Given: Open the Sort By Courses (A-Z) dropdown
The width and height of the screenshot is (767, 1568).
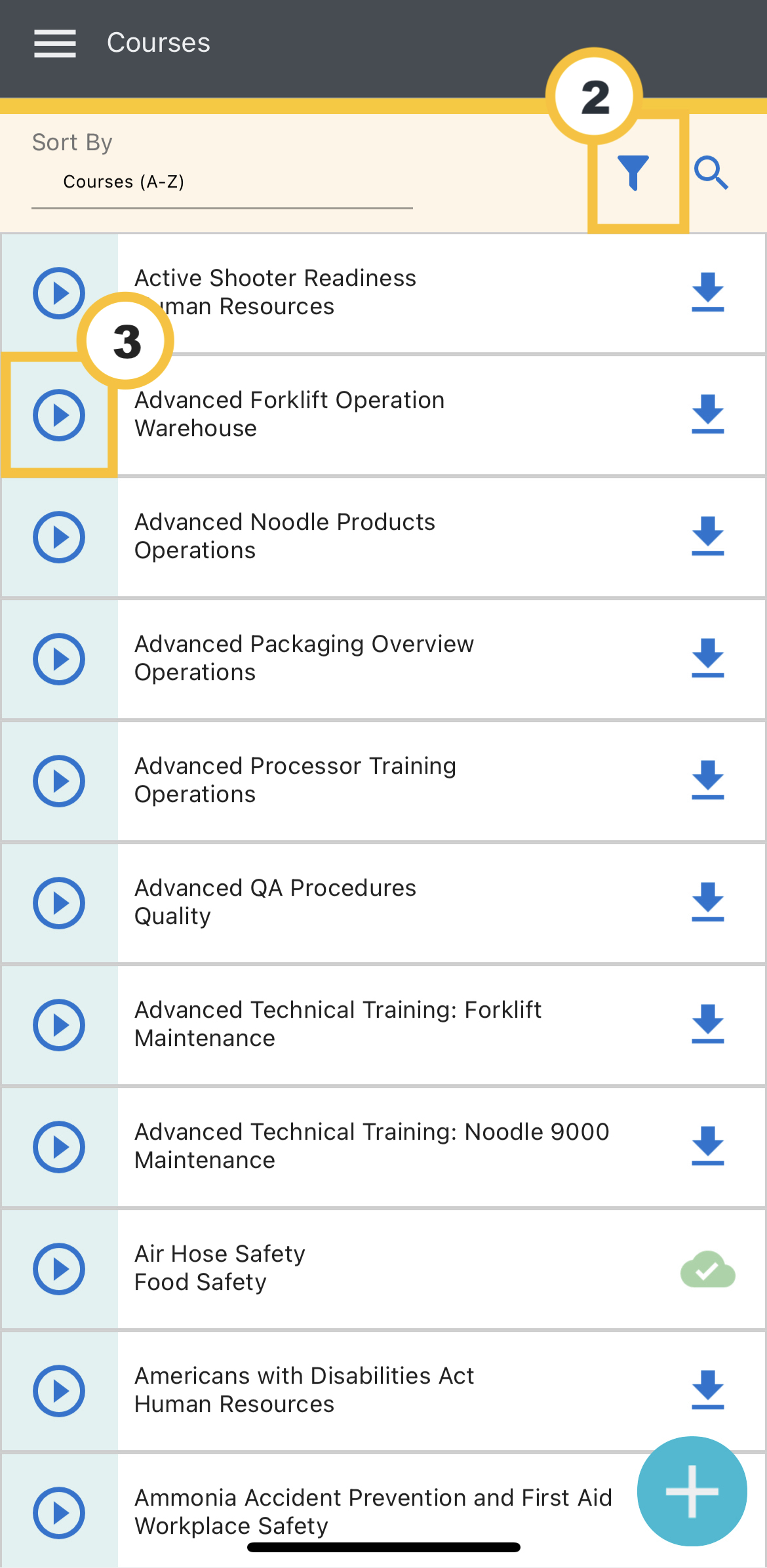Looking at the screenshot, I should pyautogui.click(x=222, y=182).
